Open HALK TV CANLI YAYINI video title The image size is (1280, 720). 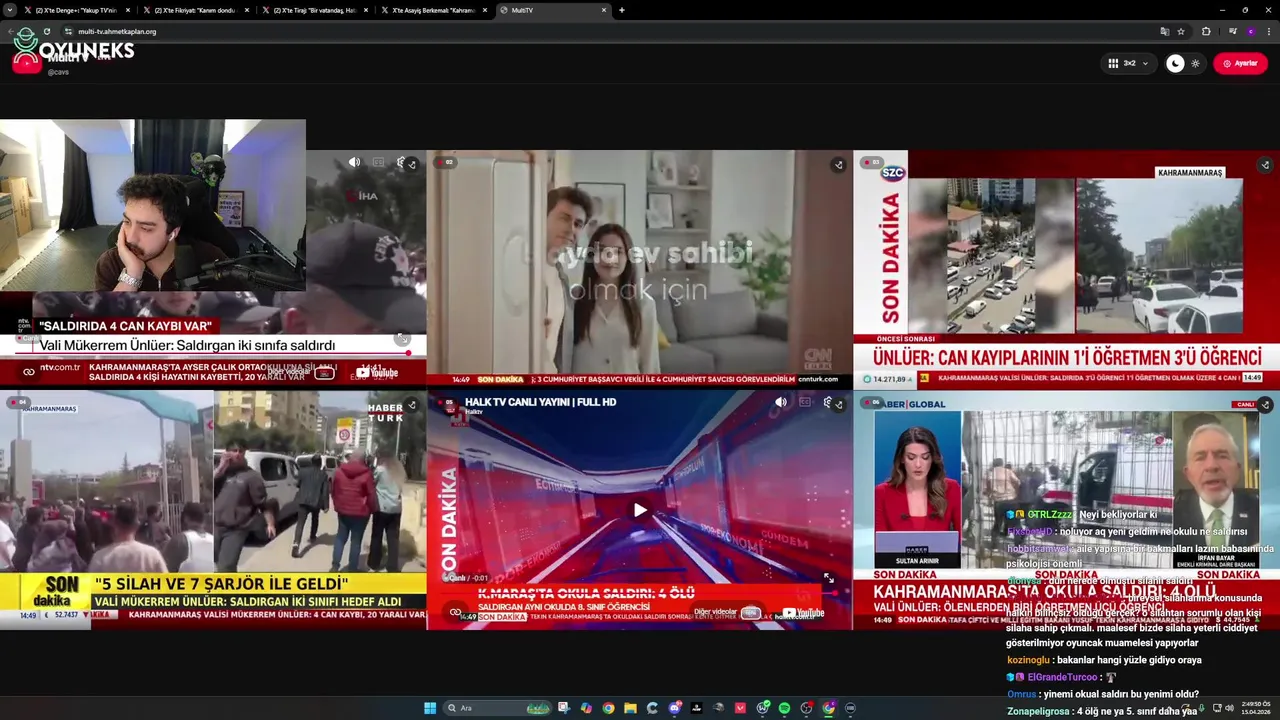540,402
